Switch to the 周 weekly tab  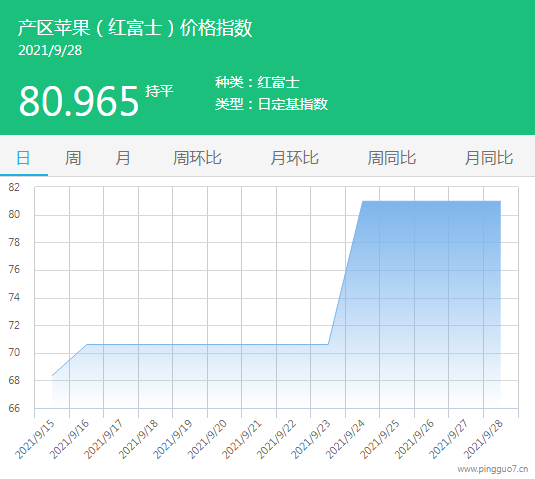[x=73, y=158]
